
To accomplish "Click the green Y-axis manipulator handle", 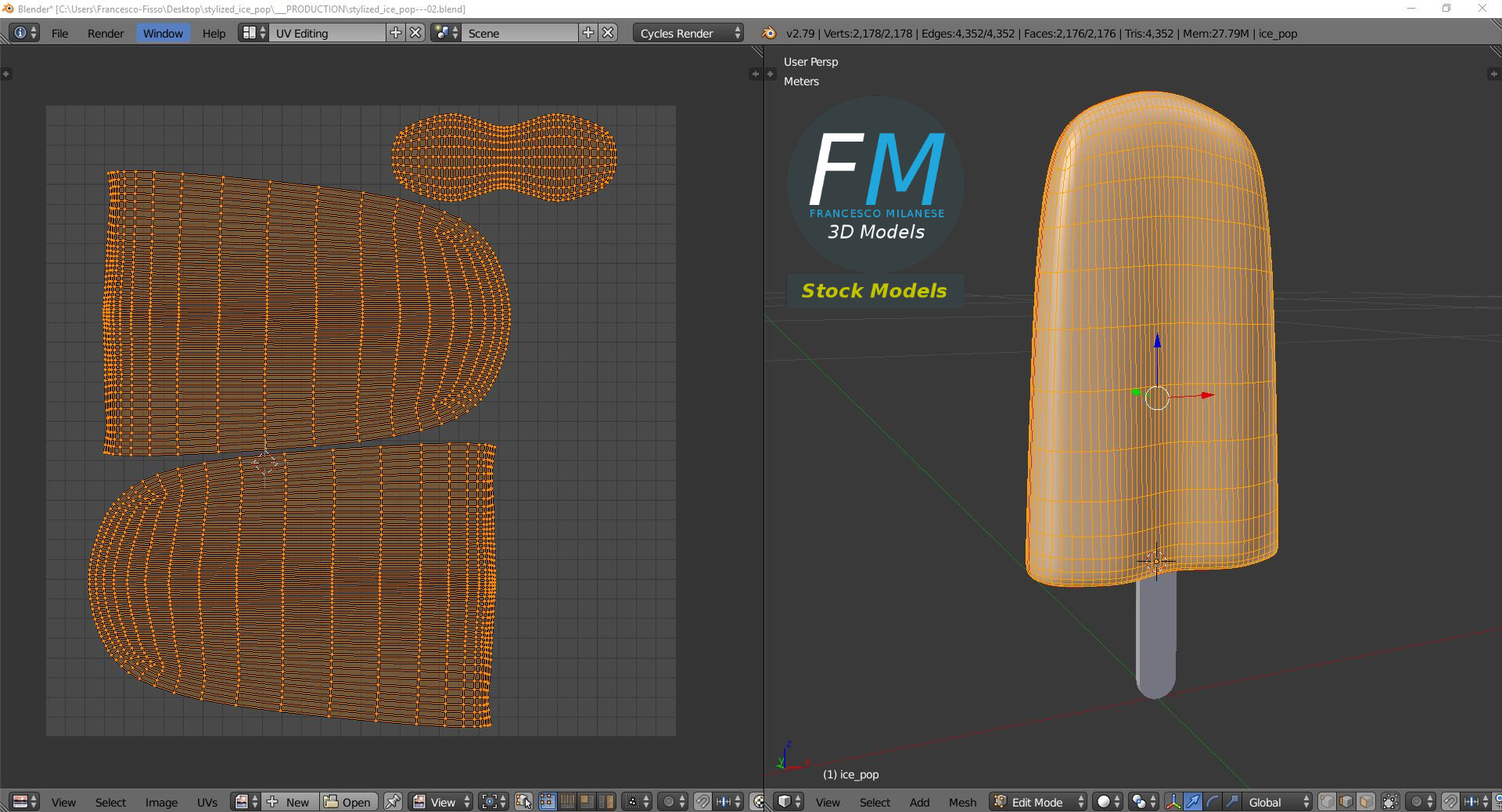I will click(1136, 392).
